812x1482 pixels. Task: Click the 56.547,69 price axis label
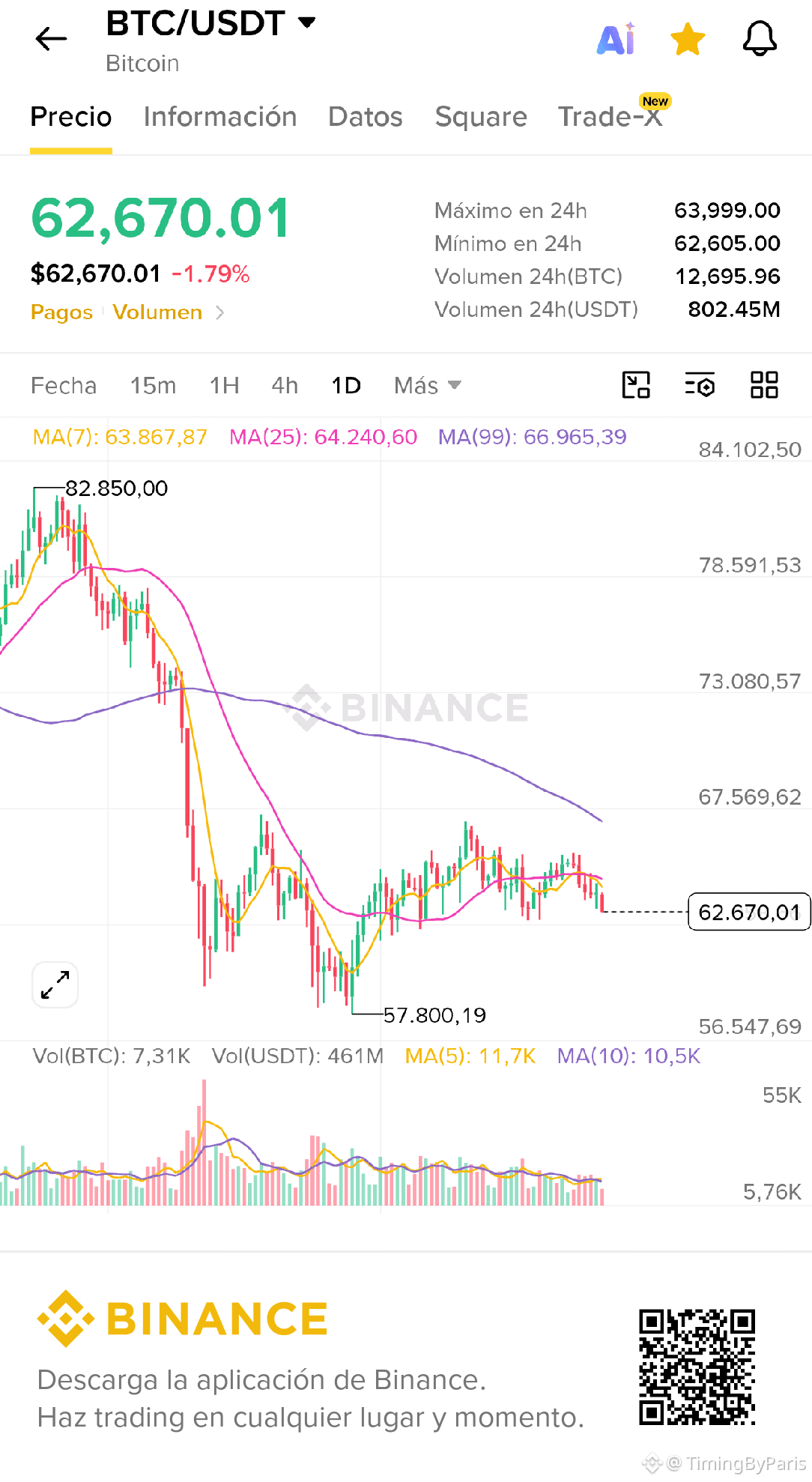(750, 1026)
